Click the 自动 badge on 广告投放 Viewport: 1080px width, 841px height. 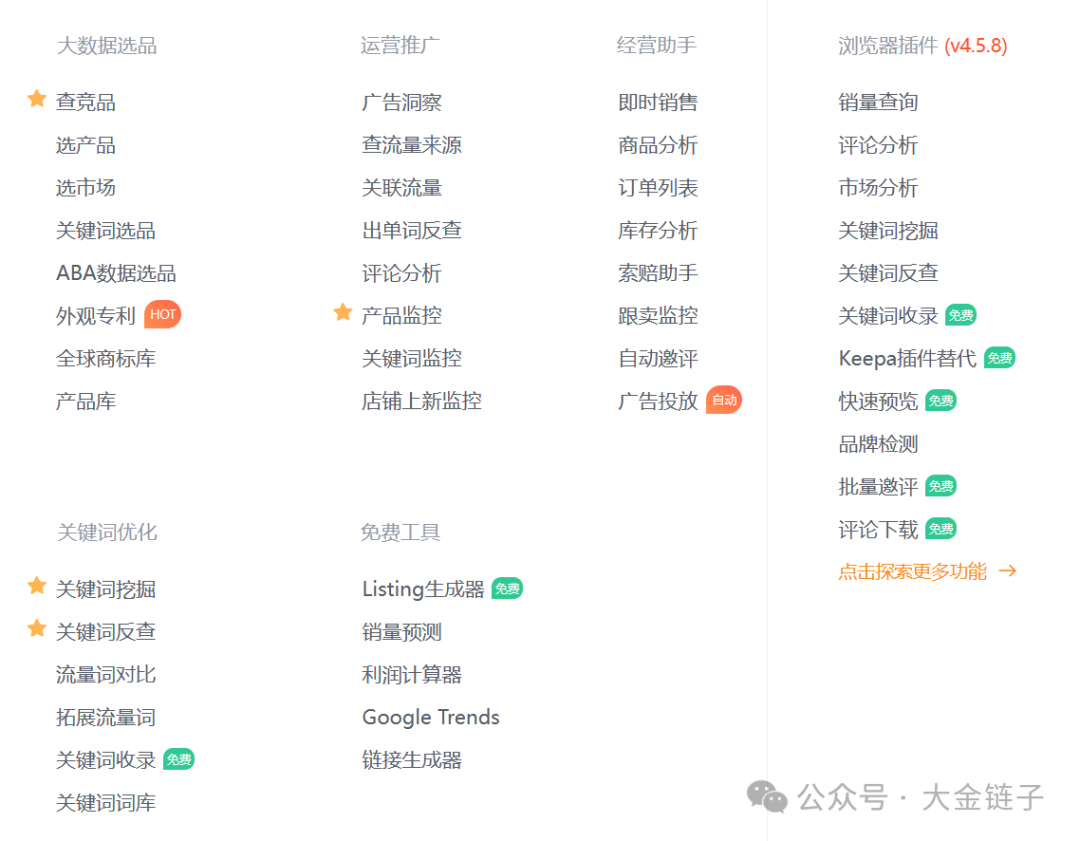click(724, 399)
